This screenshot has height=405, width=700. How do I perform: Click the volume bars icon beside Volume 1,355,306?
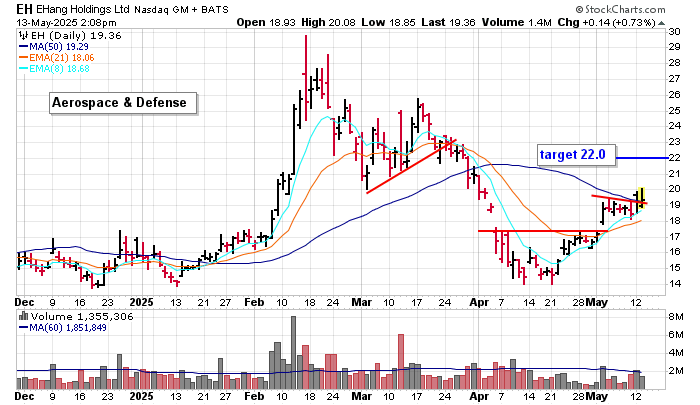(x=23, y=317)
